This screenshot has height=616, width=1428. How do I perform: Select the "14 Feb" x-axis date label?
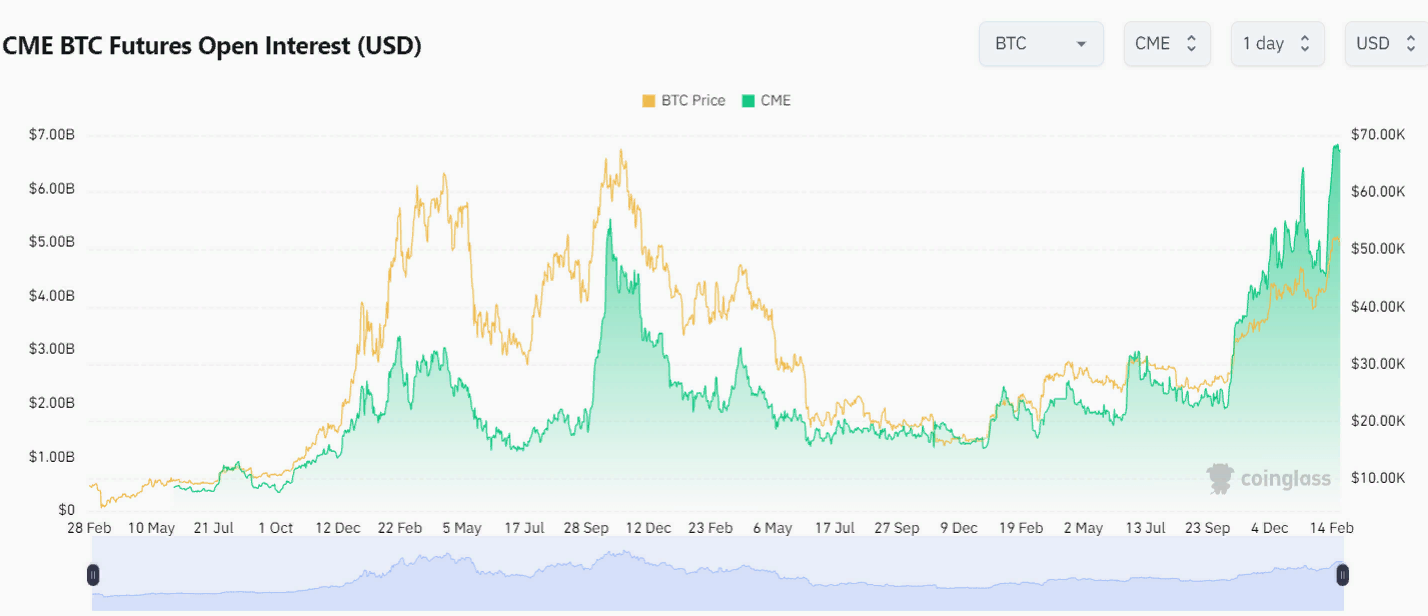point(1333,528)
